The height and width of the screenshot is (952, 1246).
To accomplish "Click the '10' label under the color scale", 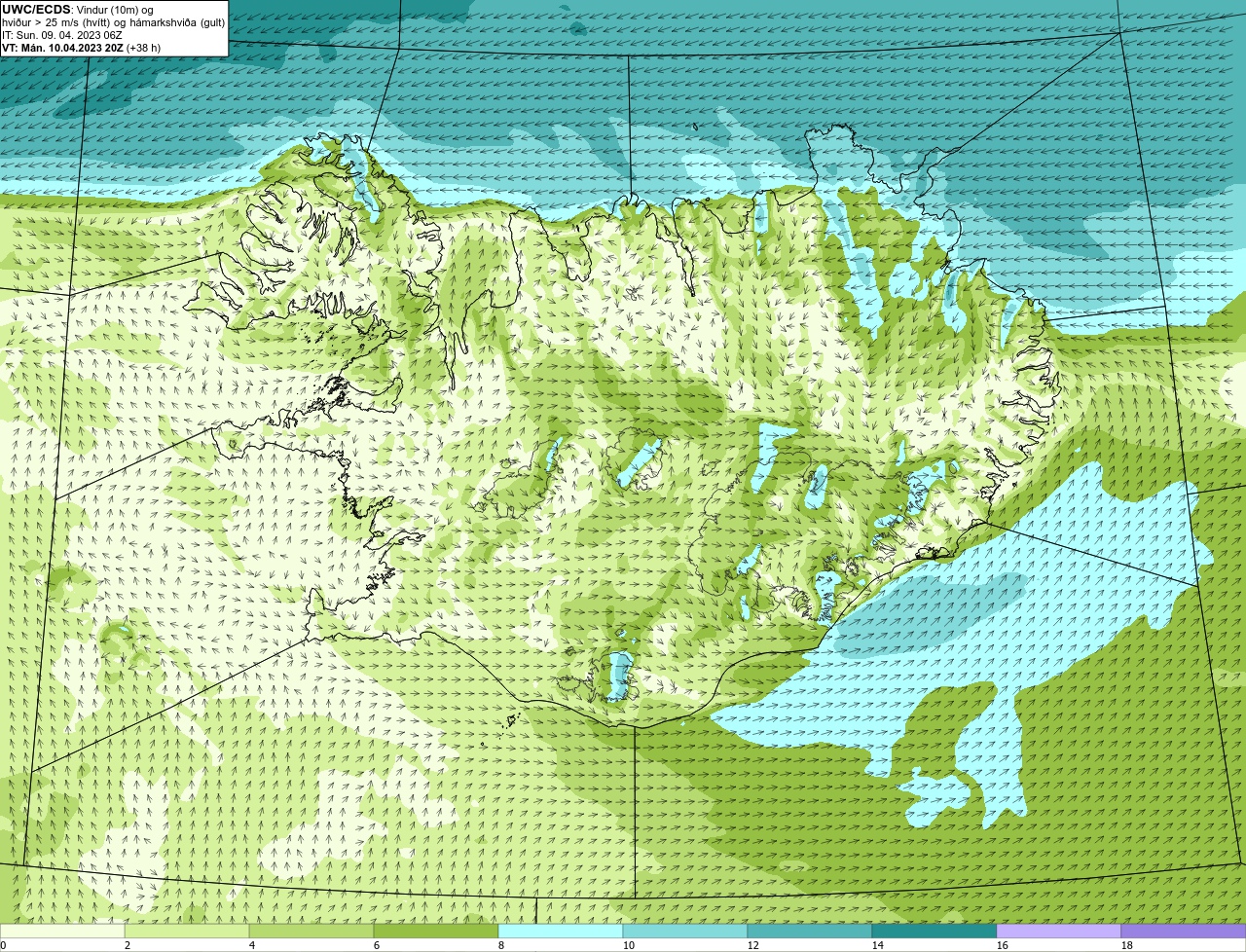I will (x=629, y=945).
